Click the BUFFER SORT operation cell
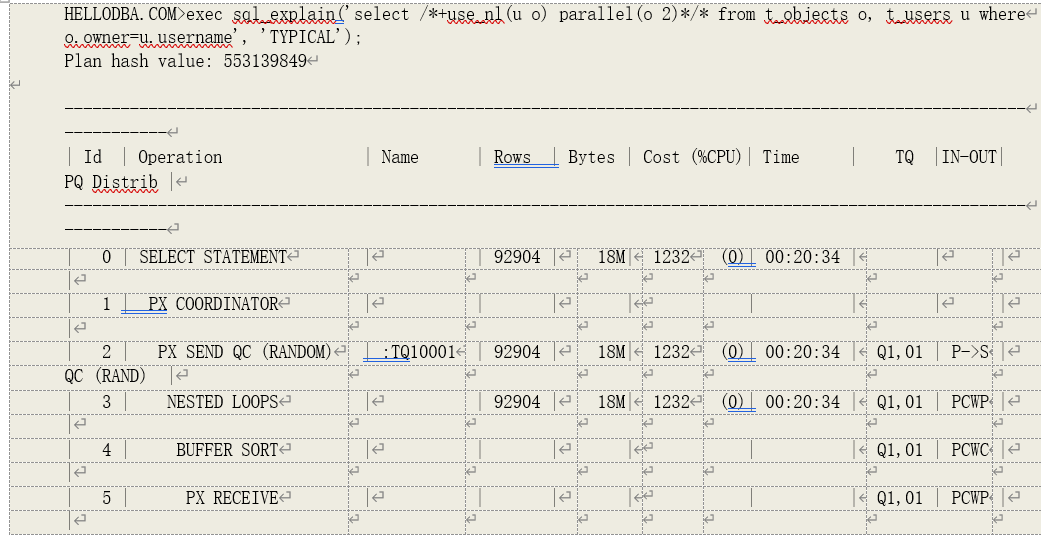 pyautogui.click(x=227, y=450)
